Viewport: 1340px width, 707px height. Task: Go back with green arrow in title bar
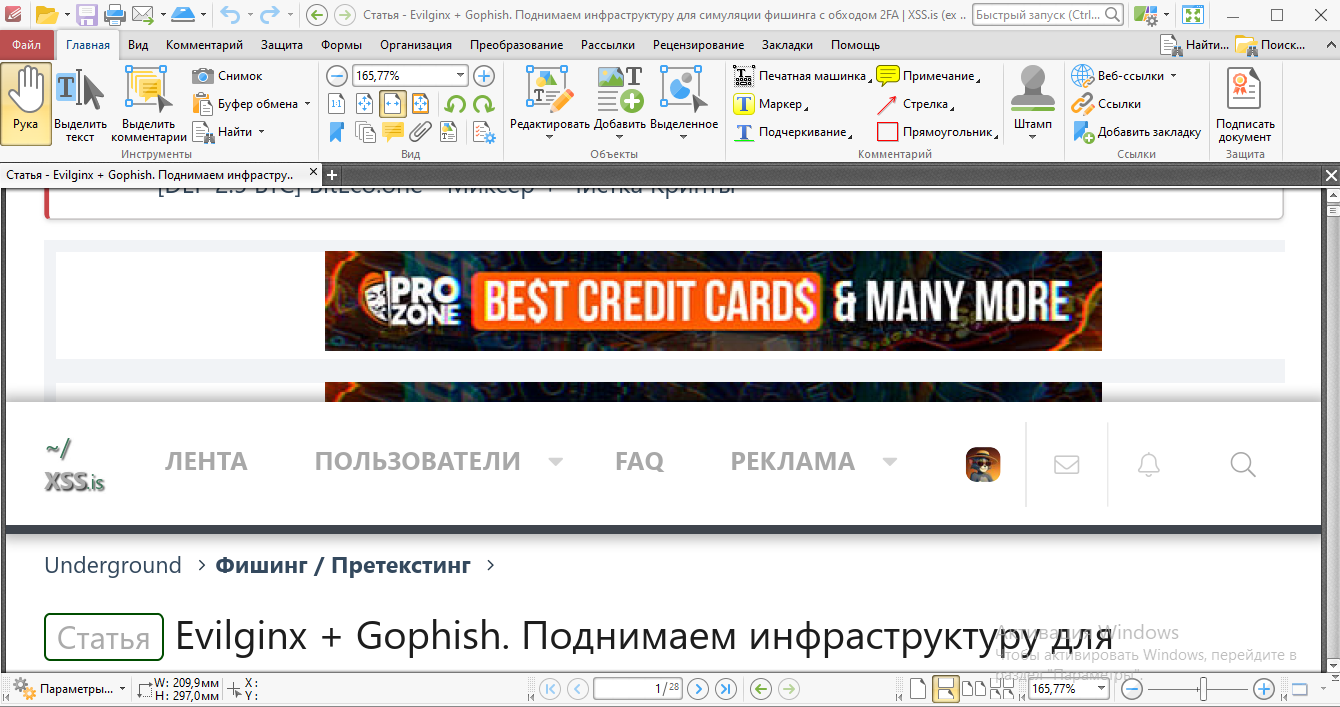pyautogui.click(x=316, y=15)
